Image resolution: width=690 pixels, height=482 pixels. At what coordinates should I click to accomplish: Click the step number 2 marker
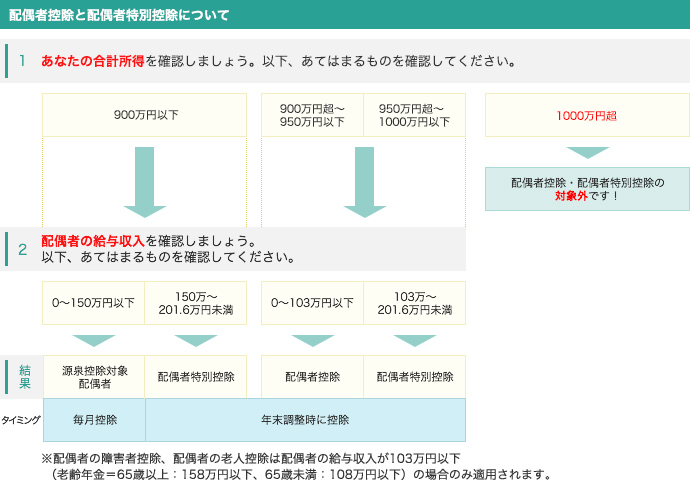pos(22,250)
